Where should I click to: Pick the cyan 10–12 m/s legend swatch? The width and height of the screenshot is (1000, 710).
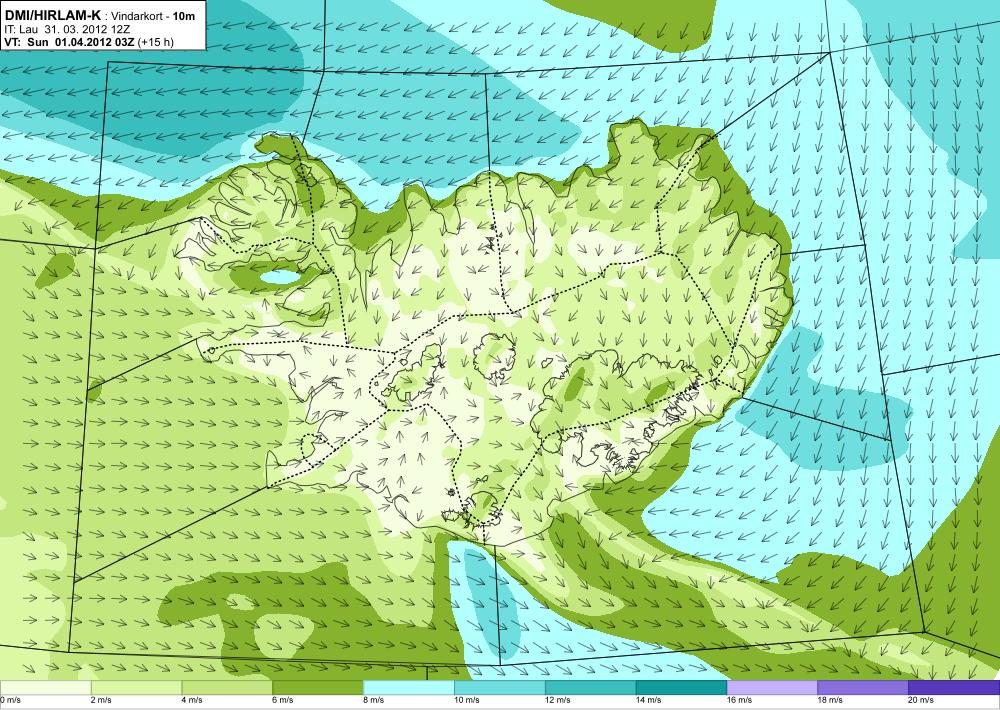499,688
